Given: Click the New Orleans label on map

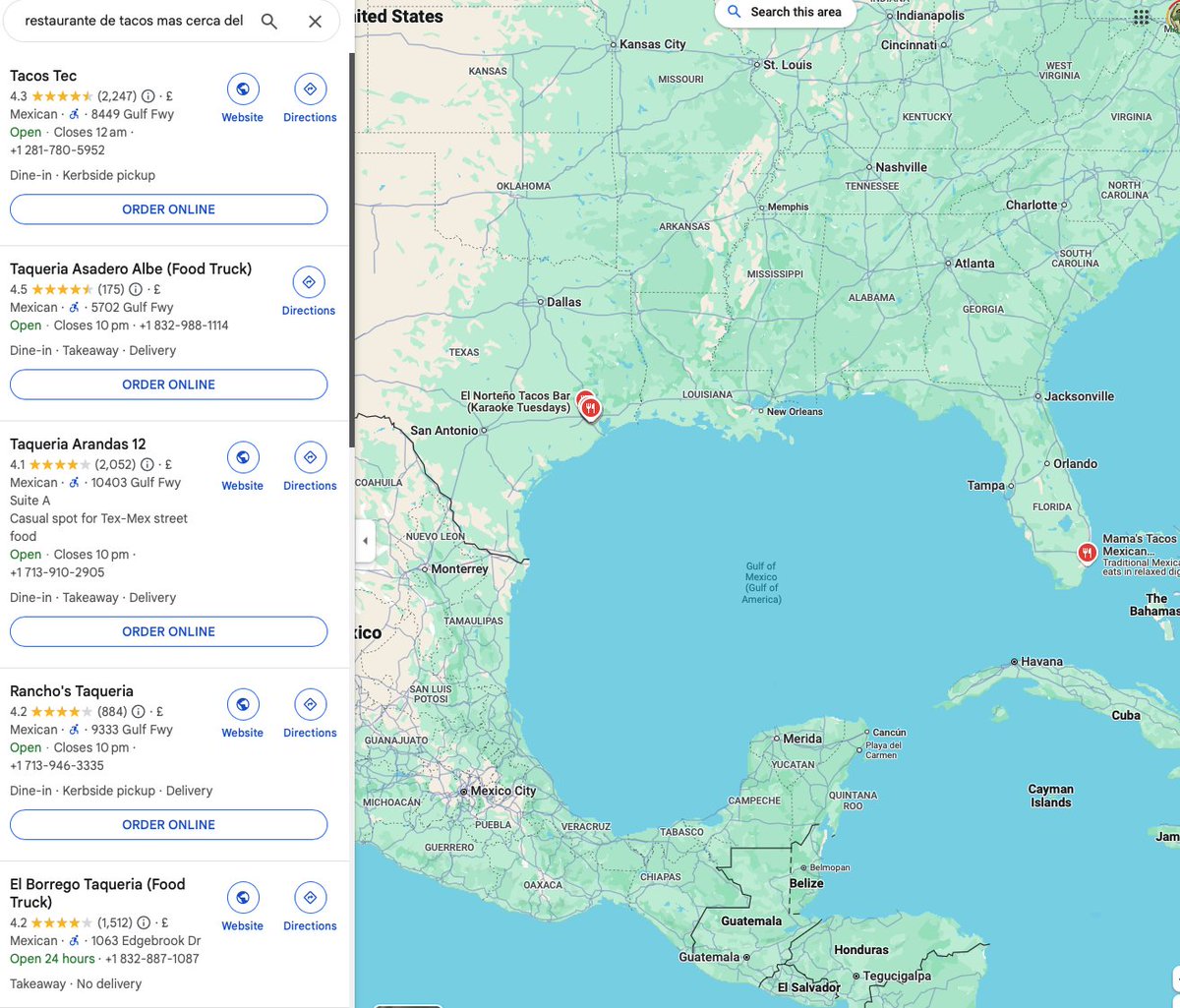Looking at the screenshot, I should coord(795,411).
